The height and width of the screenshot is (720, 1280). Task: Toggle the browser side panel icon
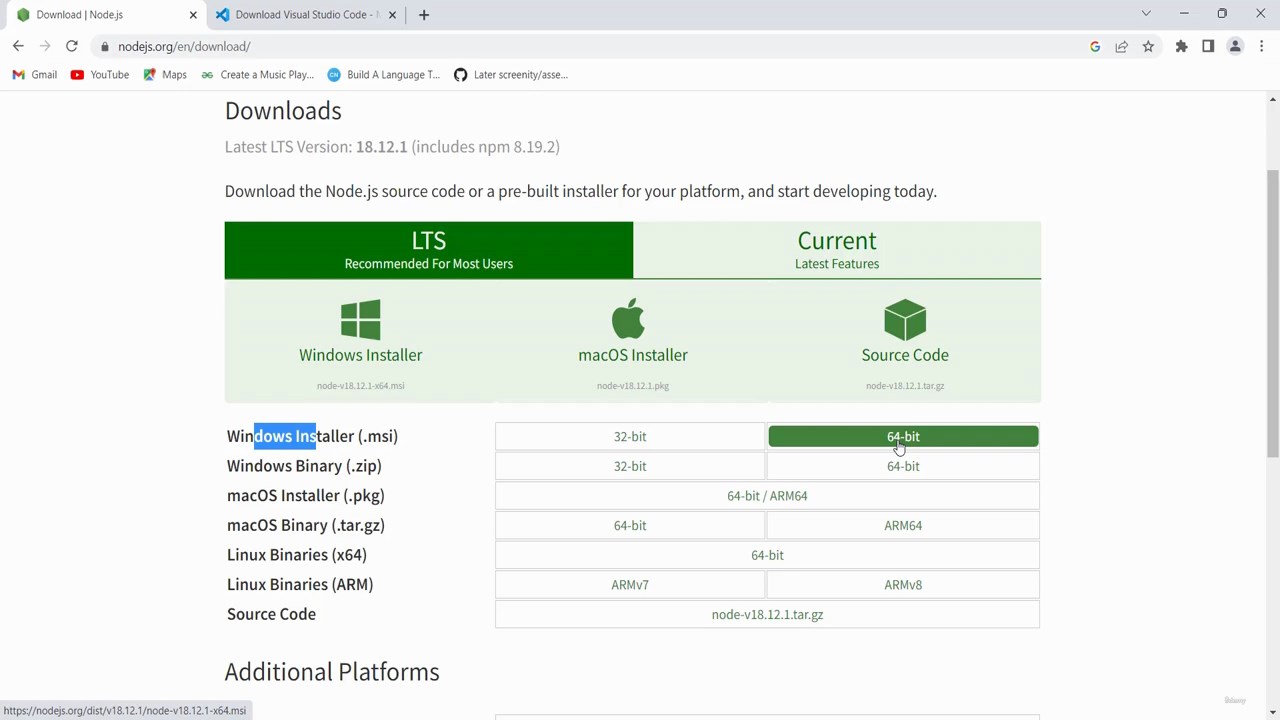coord(1208,46)
